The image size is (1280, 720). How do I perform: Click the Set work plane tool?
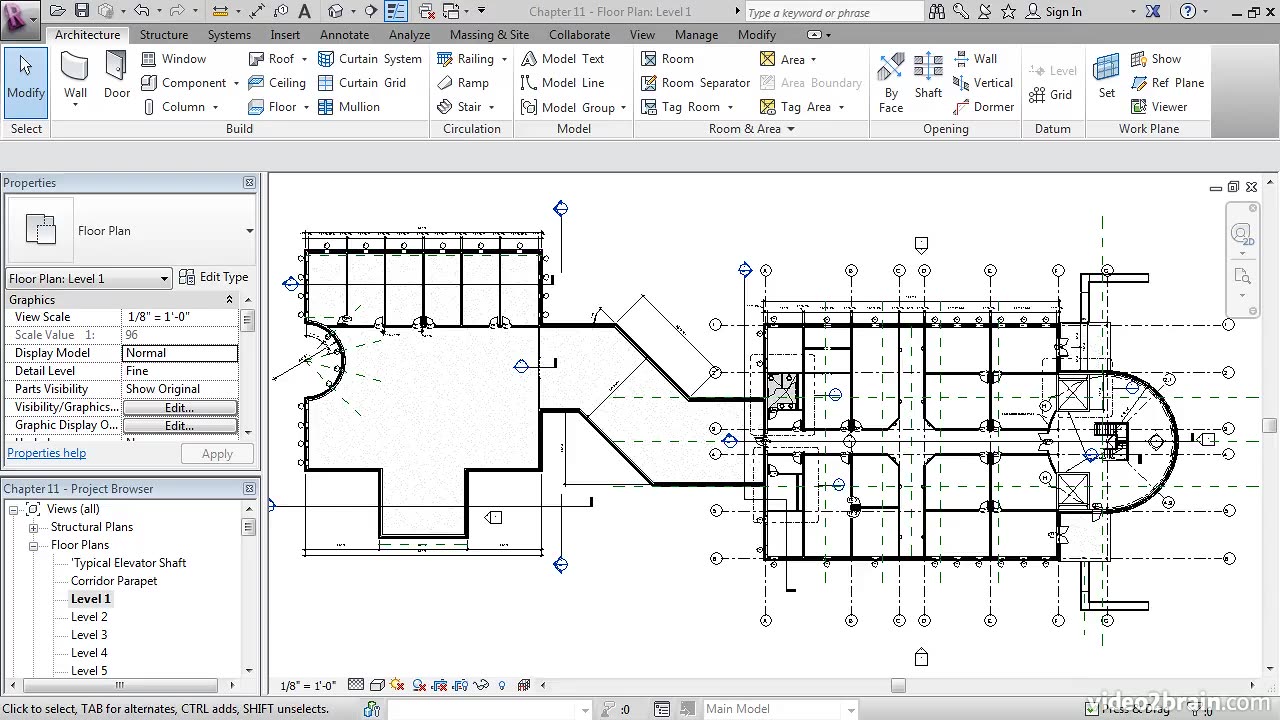pyautogui.click(x=1107, y=77)
